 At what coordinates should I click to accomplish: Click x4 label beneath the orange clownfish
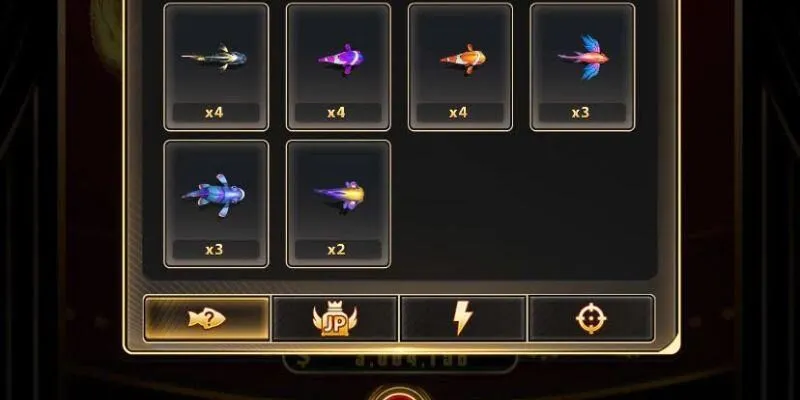[460, 112]
